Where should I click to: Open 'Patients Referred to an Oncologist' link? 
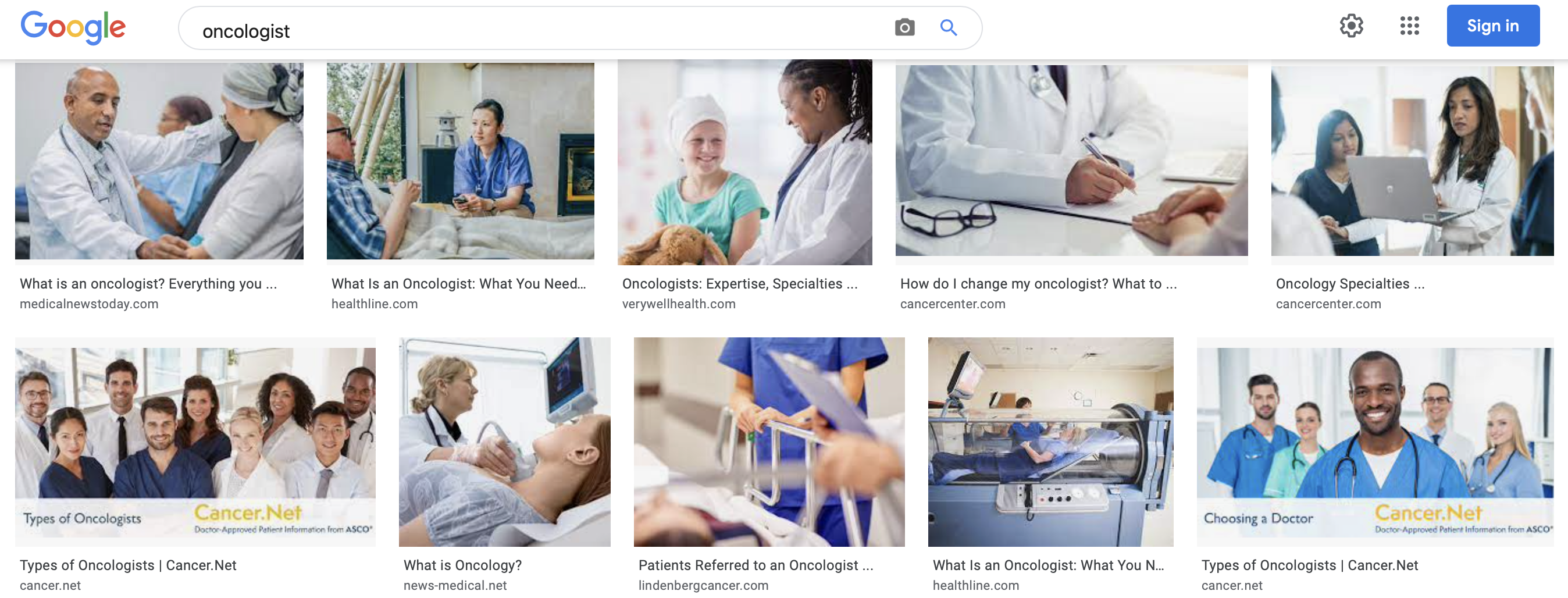[x=756, y=565]
